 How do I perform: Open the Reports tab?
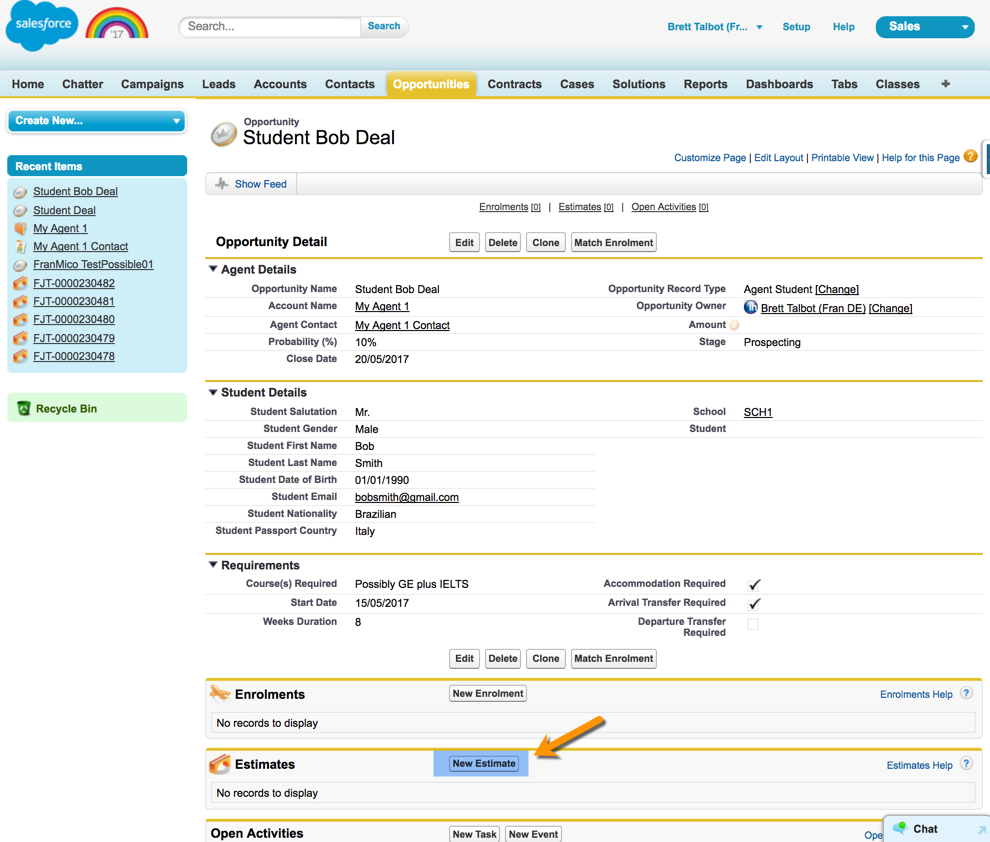pyautogui.click(x=705, y=84)
